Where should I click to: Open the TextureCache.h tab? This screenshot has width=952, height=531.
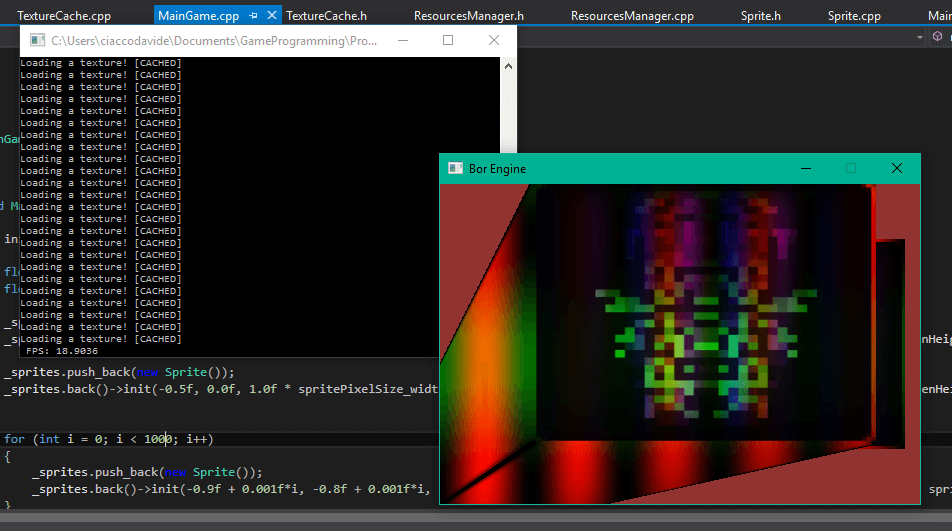(326, 16)
